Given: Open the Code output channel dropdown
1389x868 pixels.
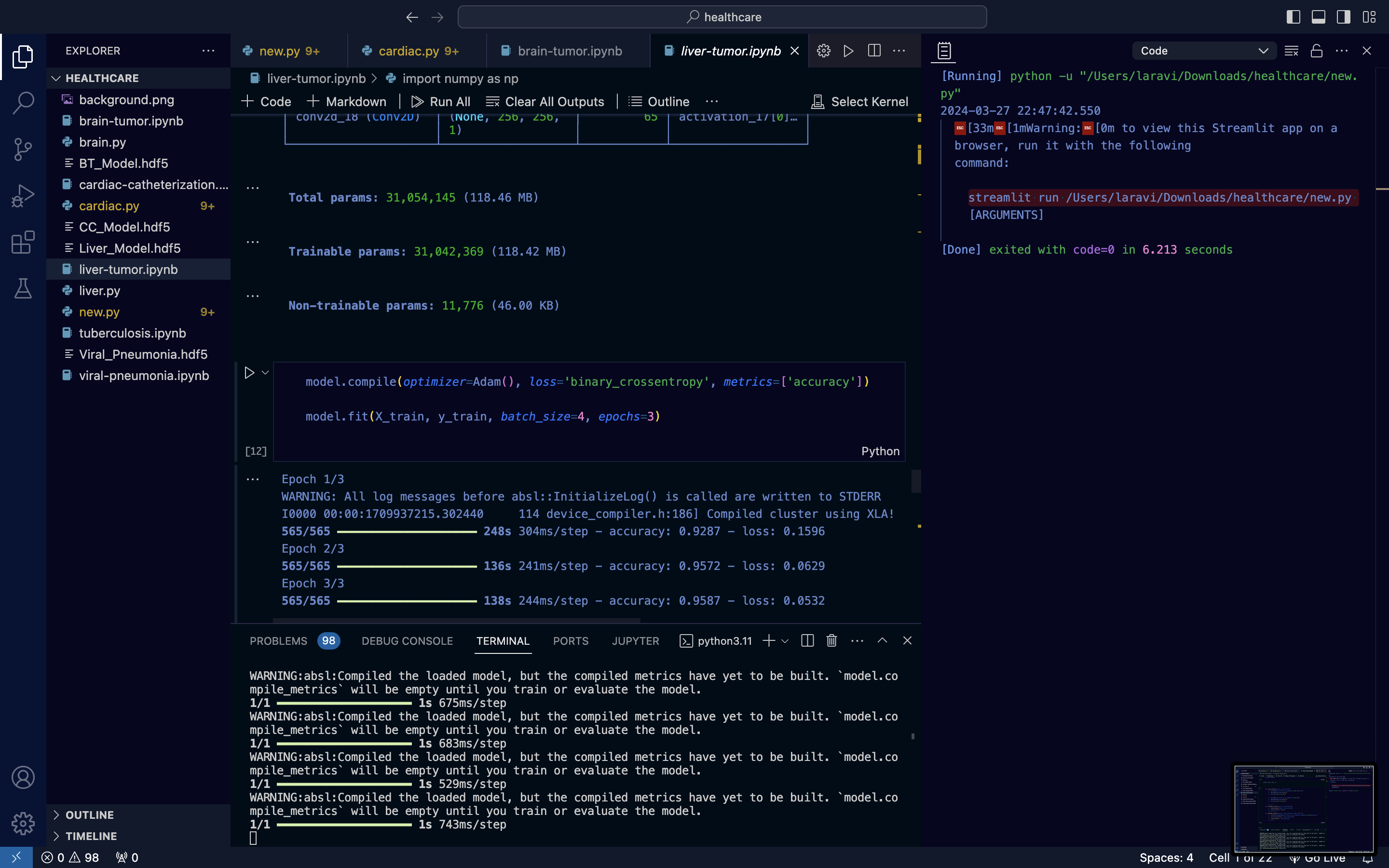Looking at the screenshot, I should [x=1204, y=51].
